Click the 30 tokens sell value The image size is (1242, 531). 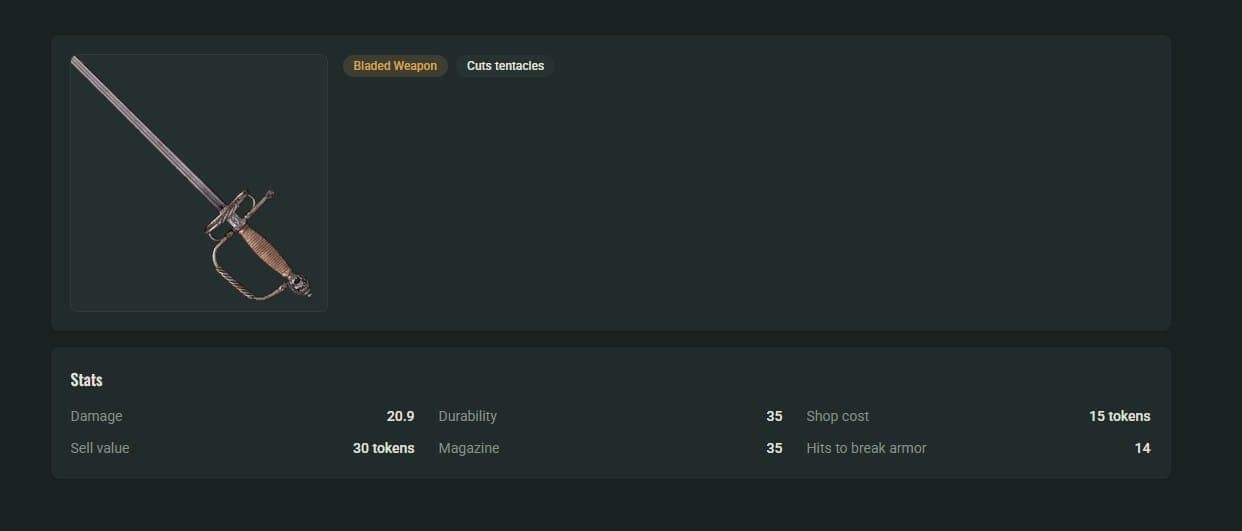383,448
